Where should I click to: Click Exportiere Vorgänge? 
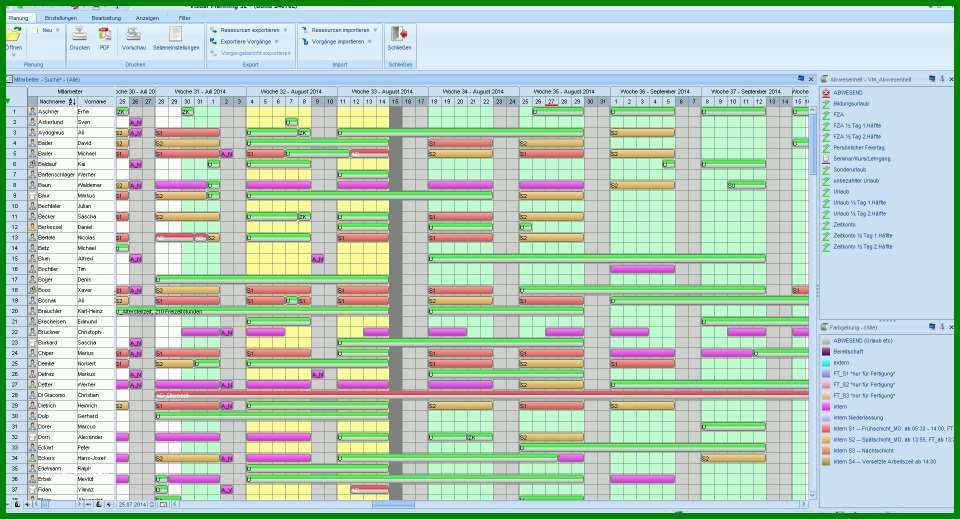point(241,42)
